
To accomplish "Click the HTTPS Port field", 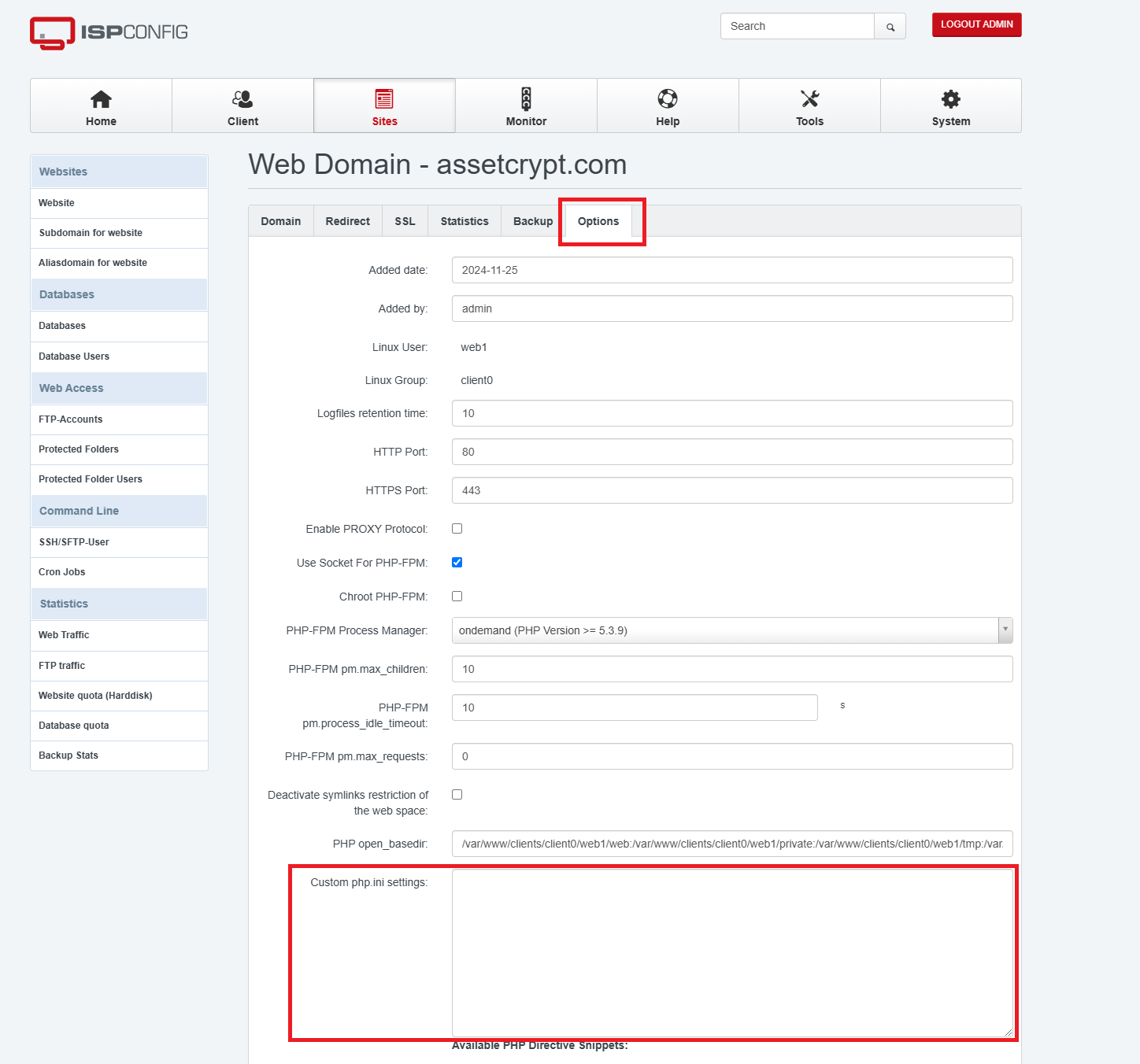I will click(732, 490).
